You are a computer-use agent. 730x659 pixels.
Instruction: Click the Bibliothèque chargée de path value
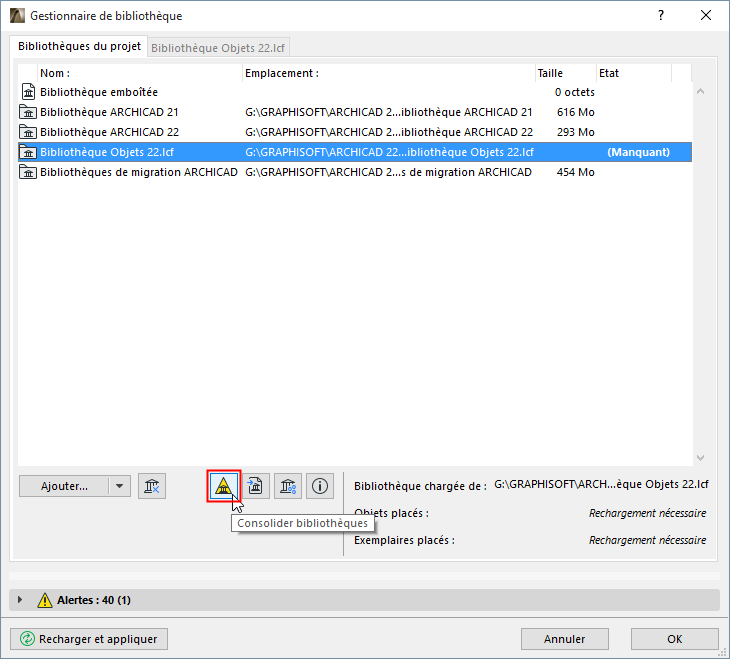point(601,484)
